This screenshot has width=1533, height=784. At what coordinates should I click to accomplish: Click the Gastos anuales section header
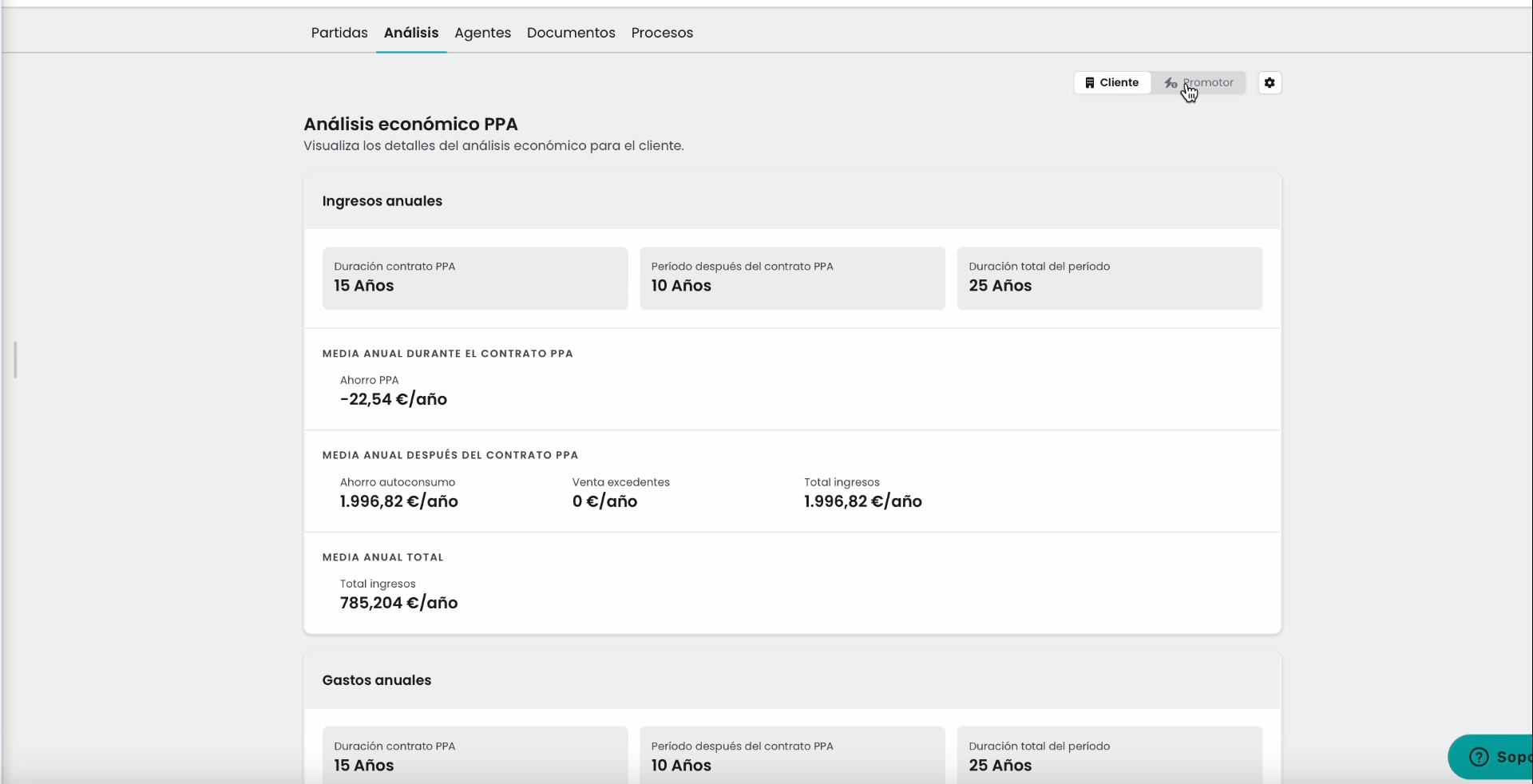[x=792, y=680]
